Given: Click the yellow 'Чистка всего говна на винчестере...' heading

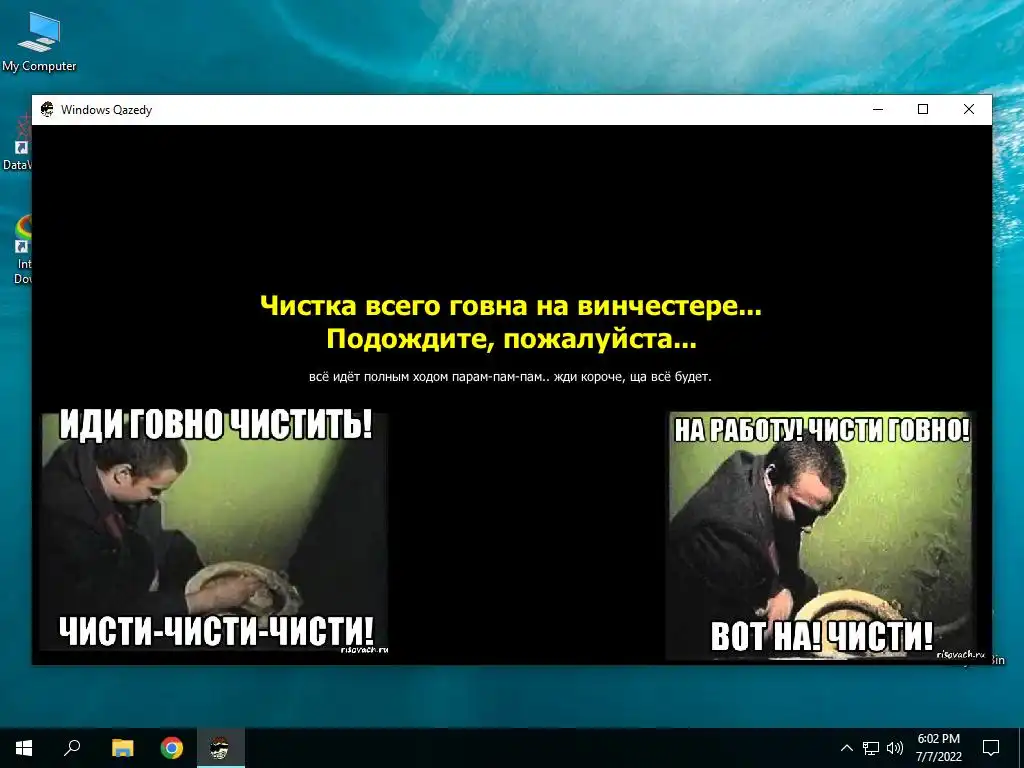Looking at the screenshot, I should [511, 305].
